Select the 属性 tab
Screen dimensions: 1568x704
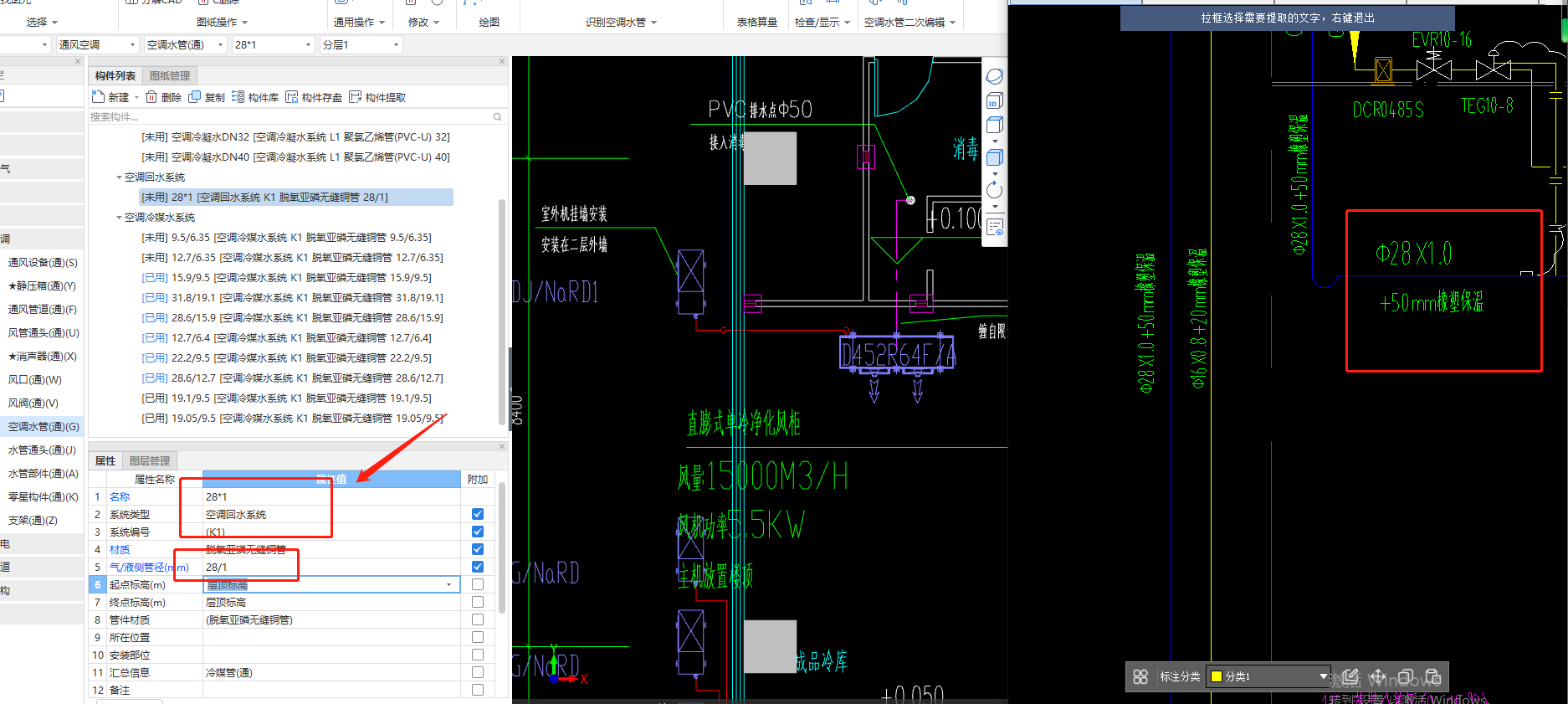105,460
